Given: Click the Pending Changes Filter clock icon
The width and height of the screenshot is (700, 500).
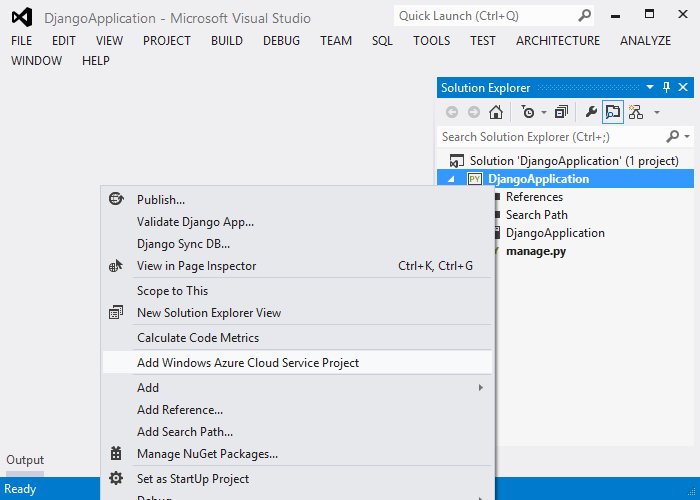Looking at the screenshot, I should pyautogui.click(x=528, y=112).
